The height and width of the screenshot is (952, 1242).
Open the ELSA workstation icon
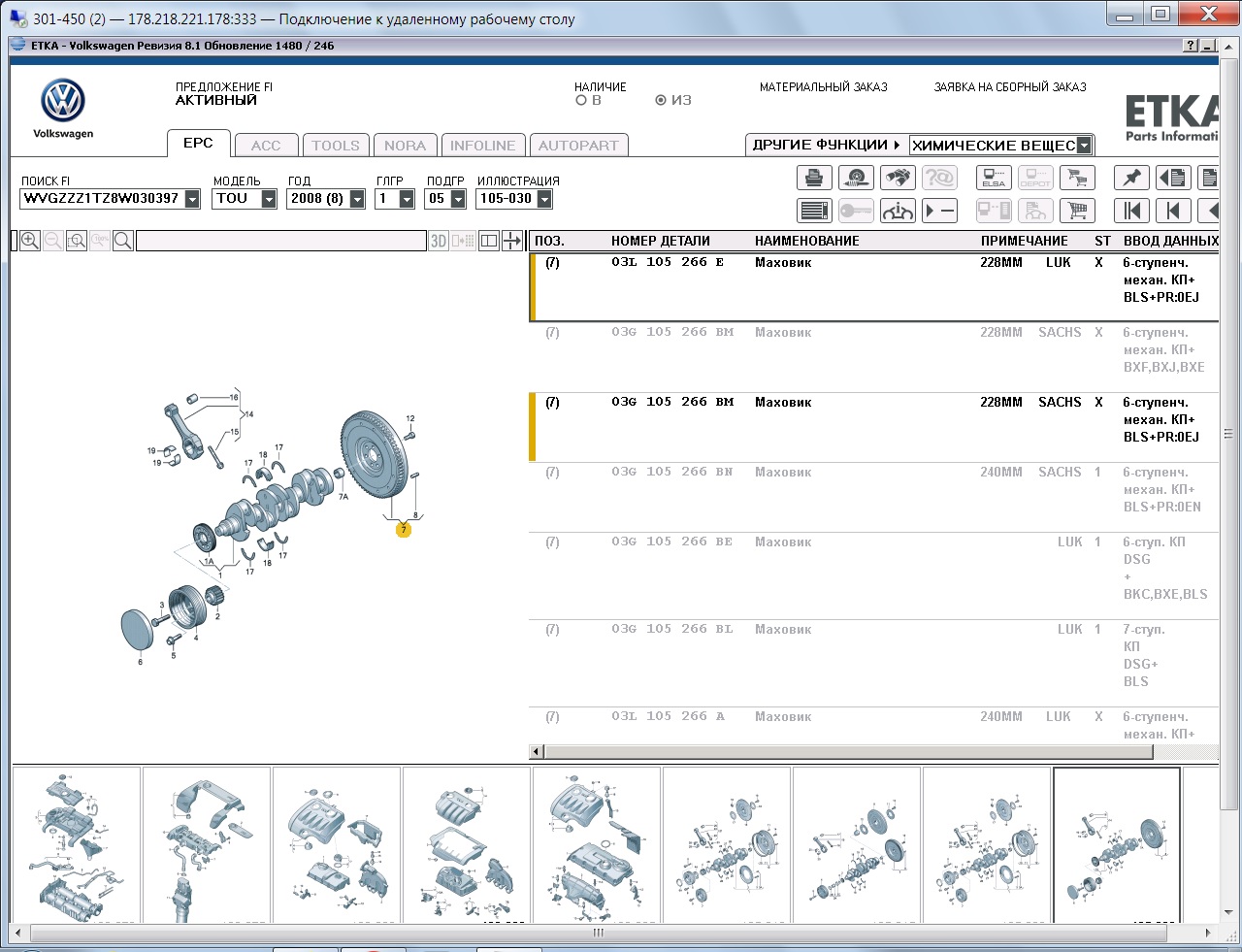click(994, 178)
